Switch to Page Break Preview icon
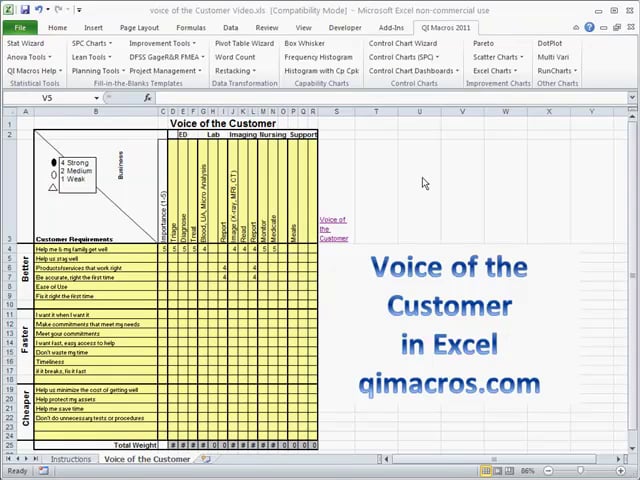The width and height of the screenshot is (640, 480). click(x=509, y=471)
